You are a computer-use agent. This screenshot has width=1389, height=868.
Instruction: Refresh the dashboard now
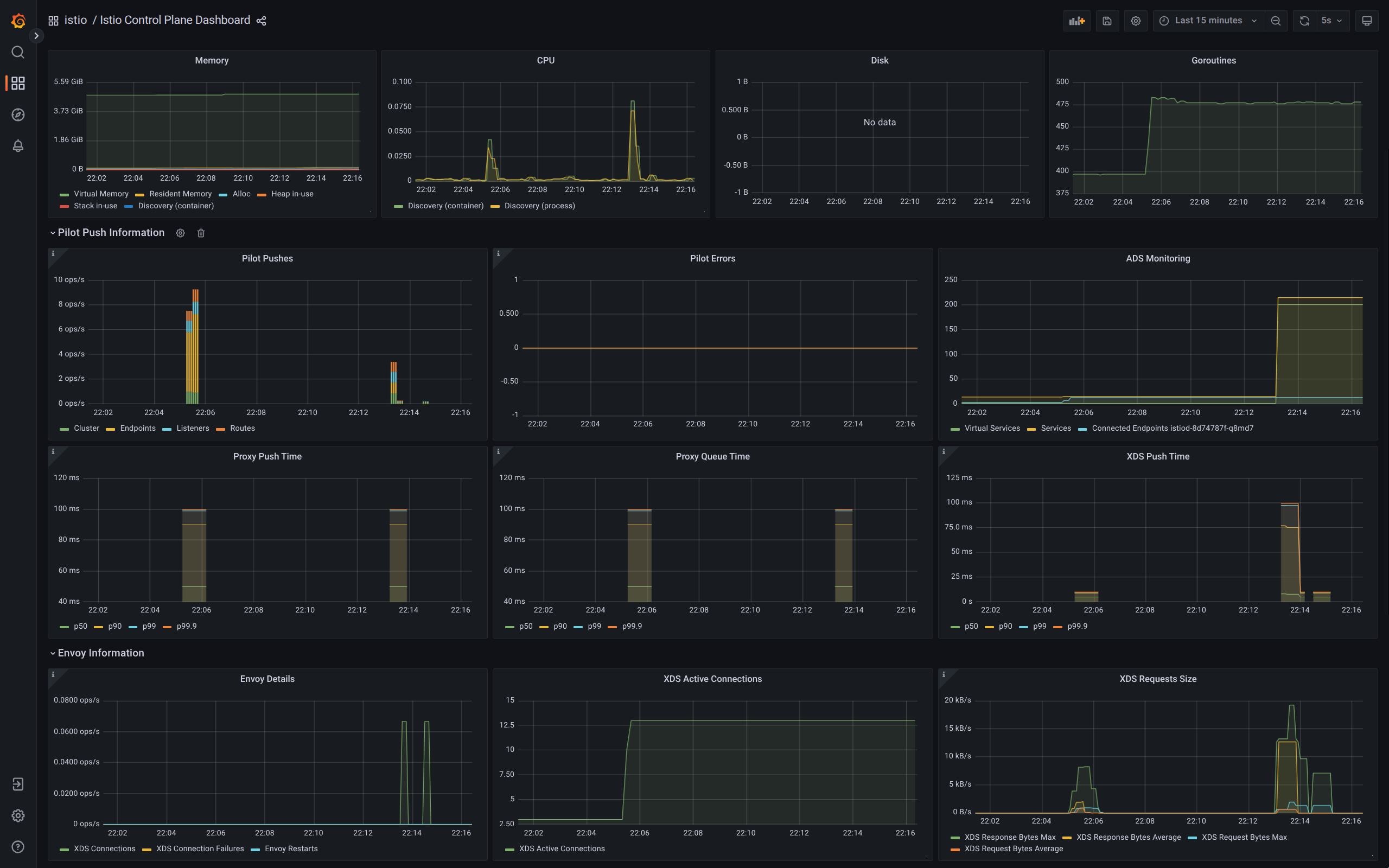[x=1304, y=21]
